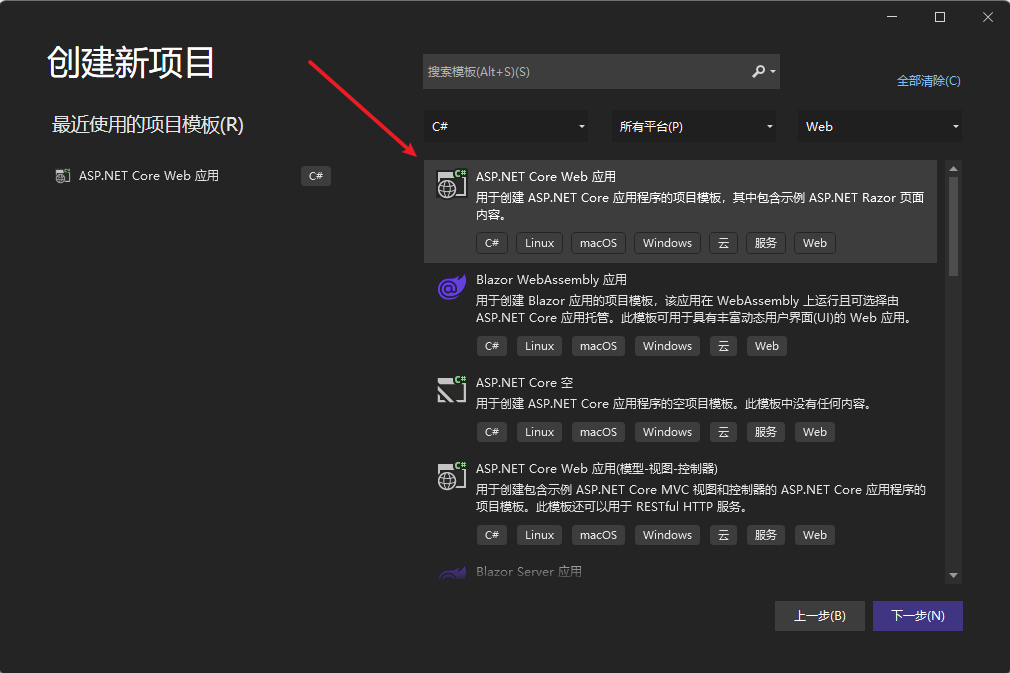Screen dimensions: 1010x673
Task: Select Blazor Server 应用 template
Action: coord(680,571)
